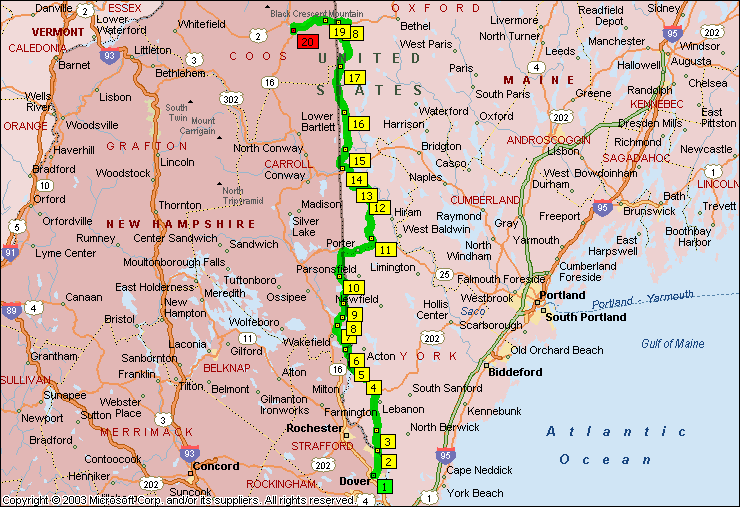Click the Interstate 91 highway shield

tap(9, 253)
